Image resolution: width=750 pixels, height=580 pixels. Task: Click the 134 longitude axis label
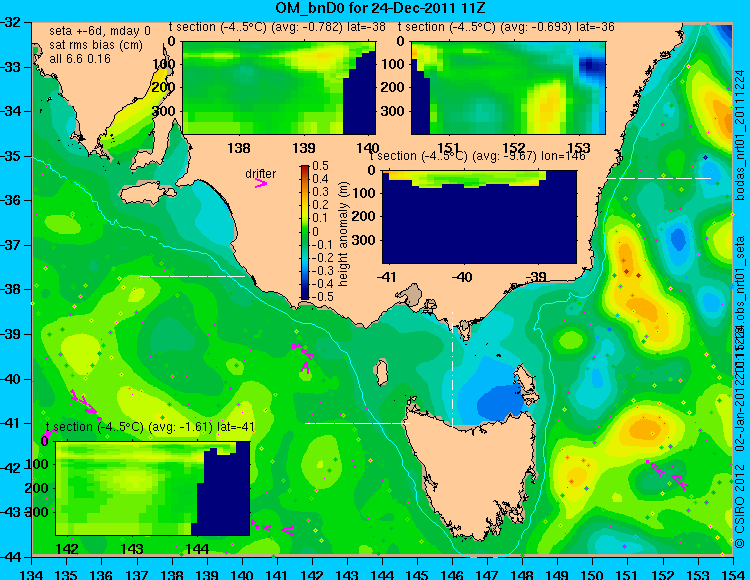click(32, 573)
